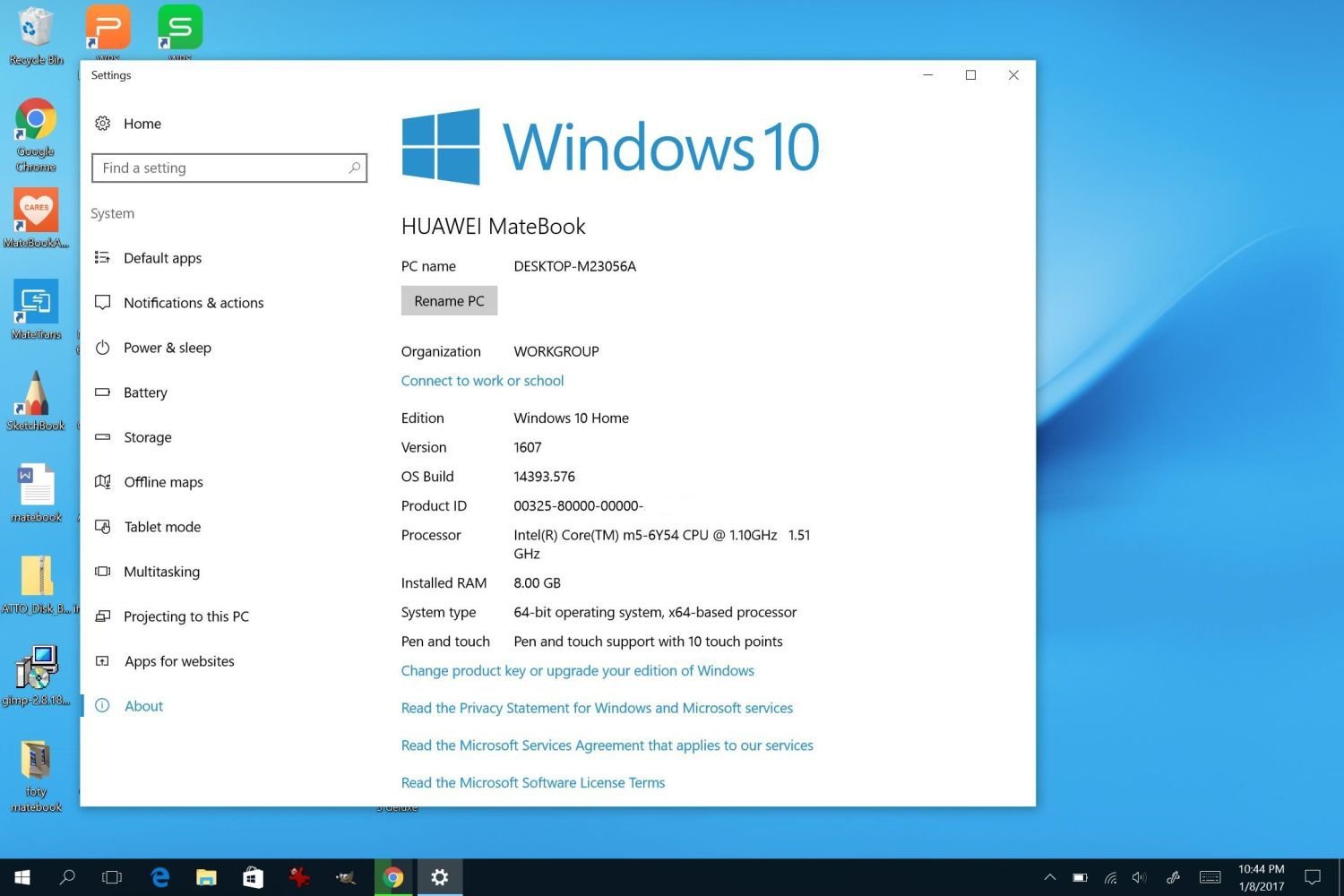Select the SketchBook desktop shortcut
Screen dimensions: 1344x896
(x=36, y=401)
